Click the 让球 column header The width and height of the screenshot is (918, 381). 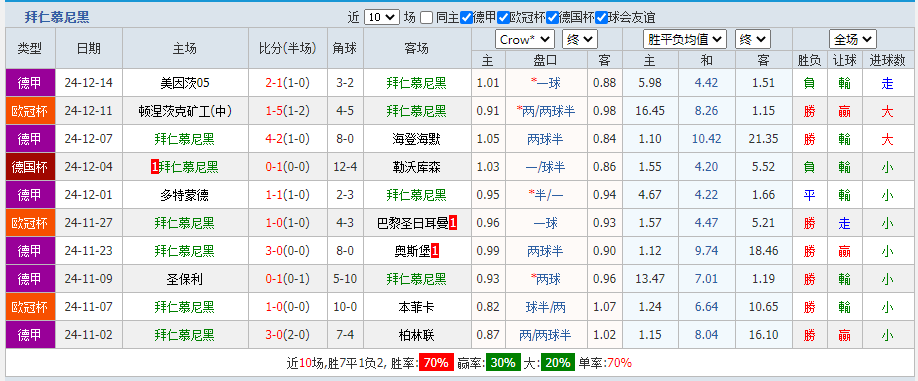coord(844,60)
